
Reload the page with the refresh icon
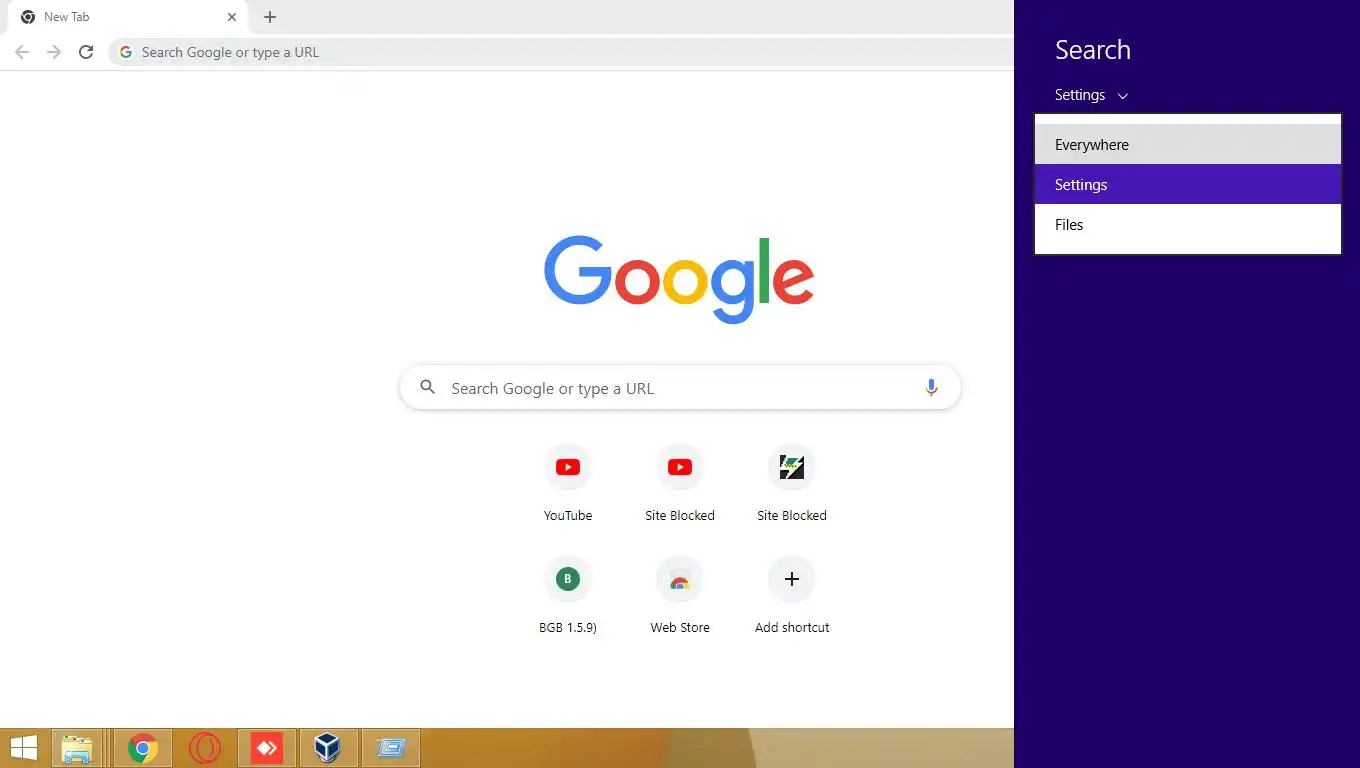coord(86,52)
